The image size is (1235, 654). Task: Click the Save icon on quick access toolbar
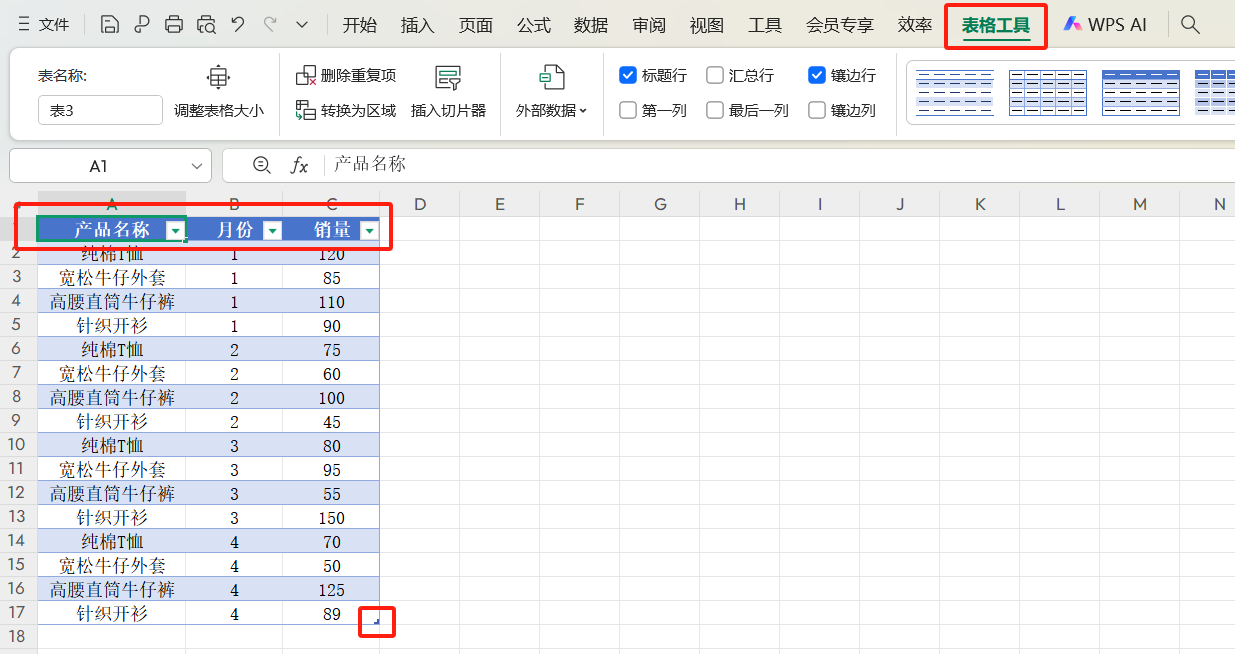pyautogui.click(x=109, y=23)
